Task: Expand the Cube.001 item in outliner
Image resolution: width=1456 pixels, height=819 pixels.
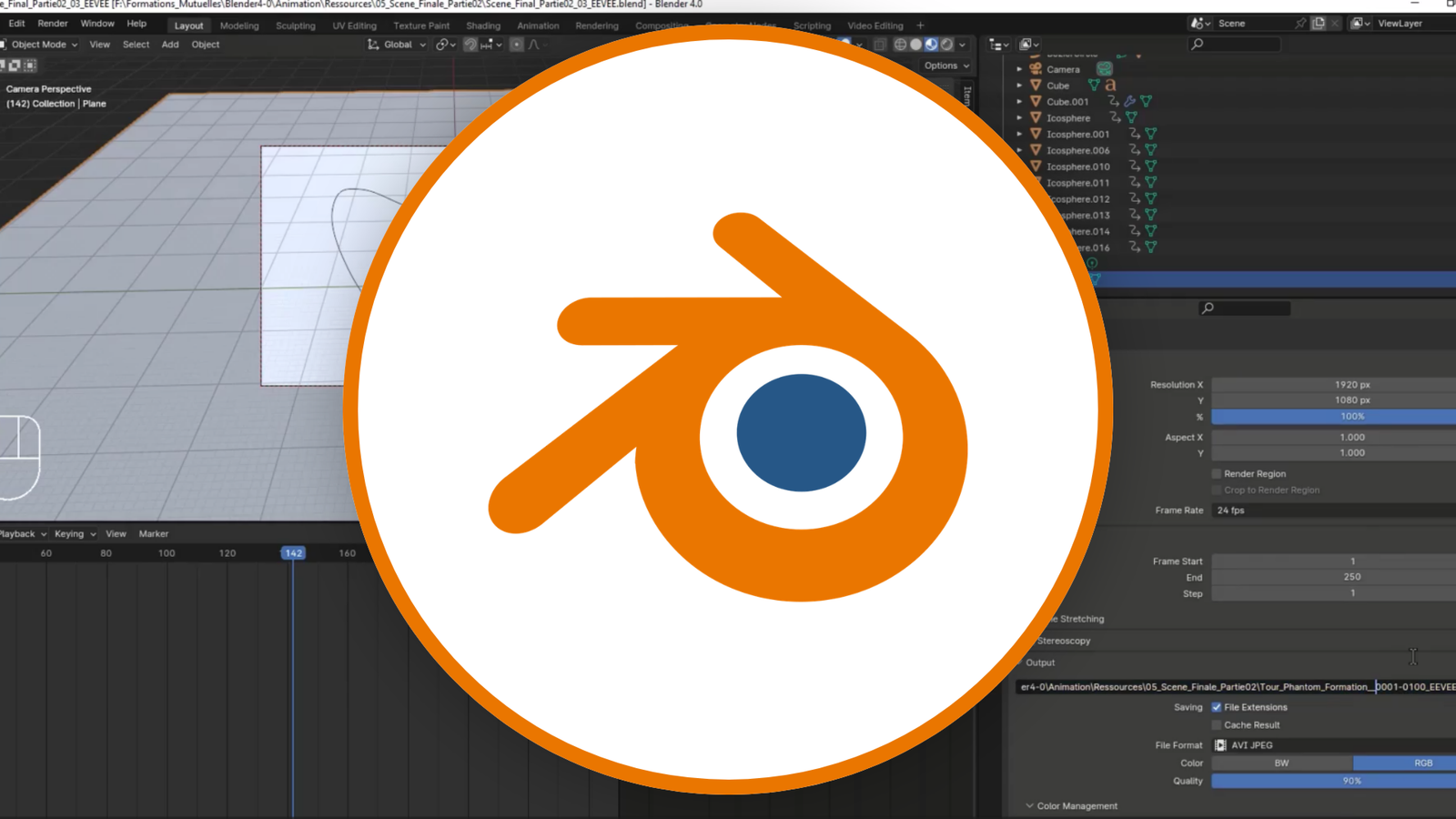Action: tap(1019, 102)
